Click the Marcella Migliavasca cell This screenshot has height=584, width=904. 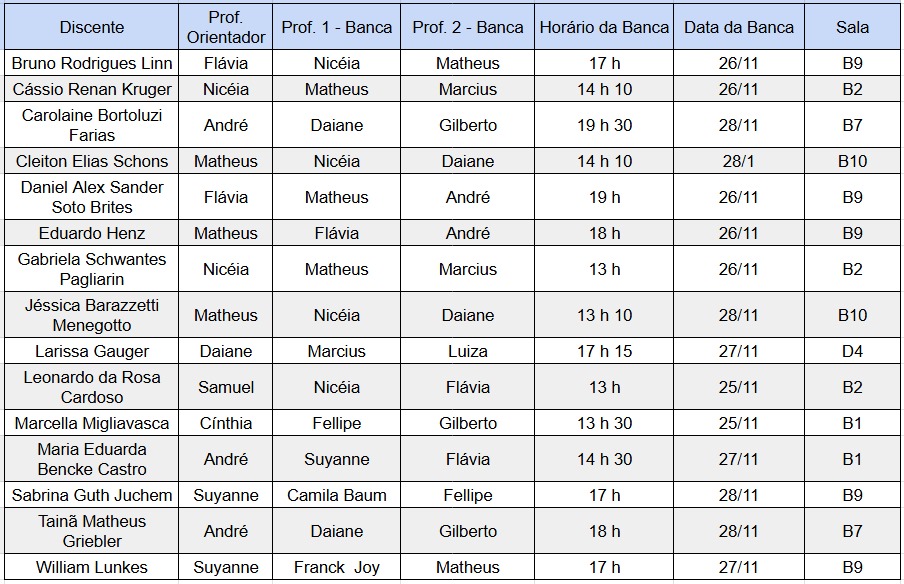[92, 423]
